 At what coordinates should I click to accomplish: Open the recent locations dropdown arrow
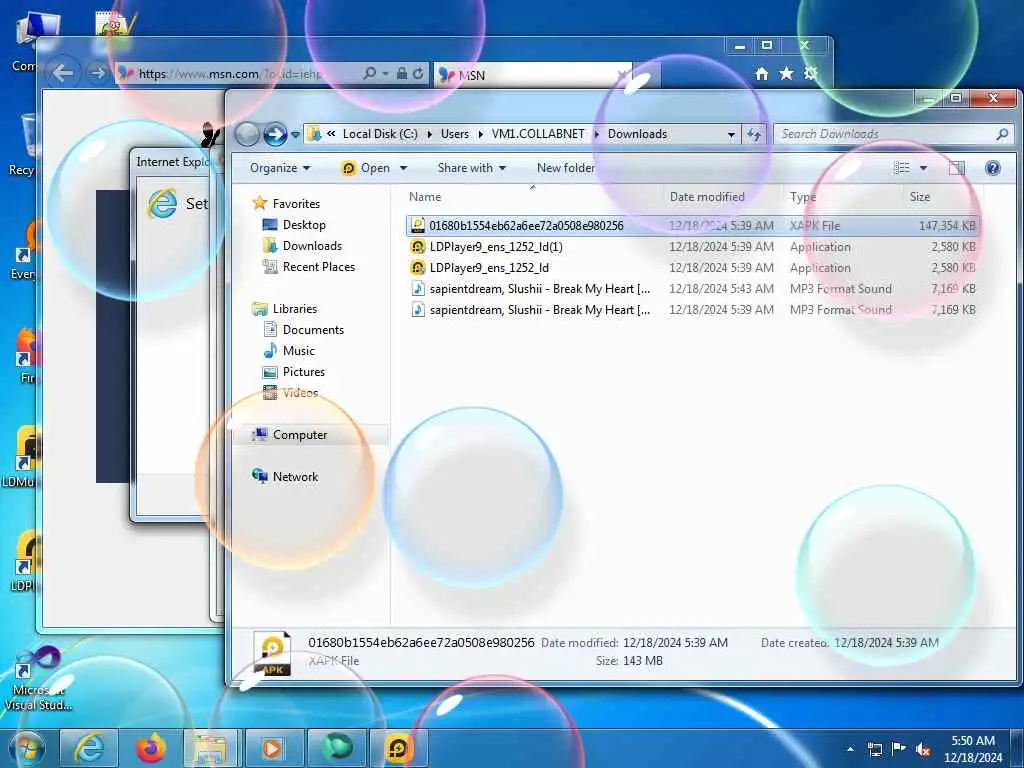(295, 135)
